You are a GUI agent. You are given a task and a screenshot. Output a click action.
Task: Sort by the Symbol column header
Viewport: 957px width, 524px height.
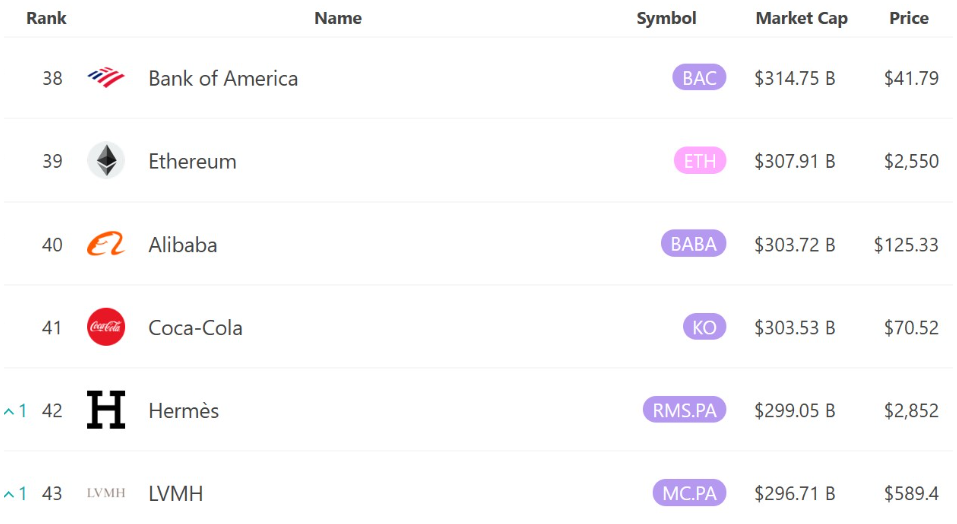(666, 18)
